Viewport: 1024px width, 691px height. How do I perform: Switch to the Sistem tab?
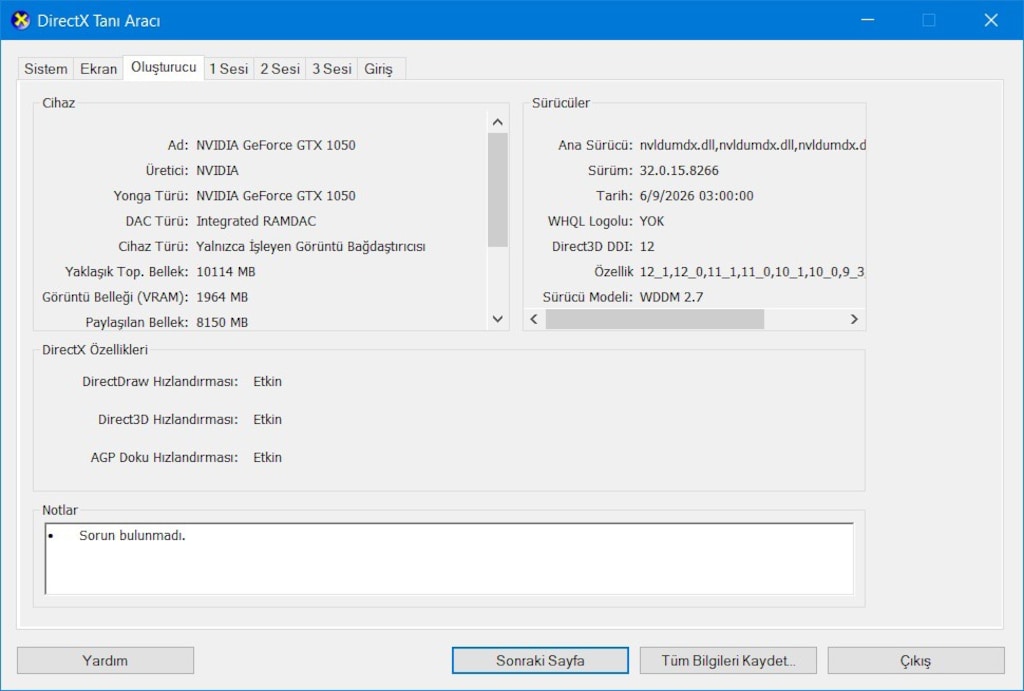click(46, 69)
